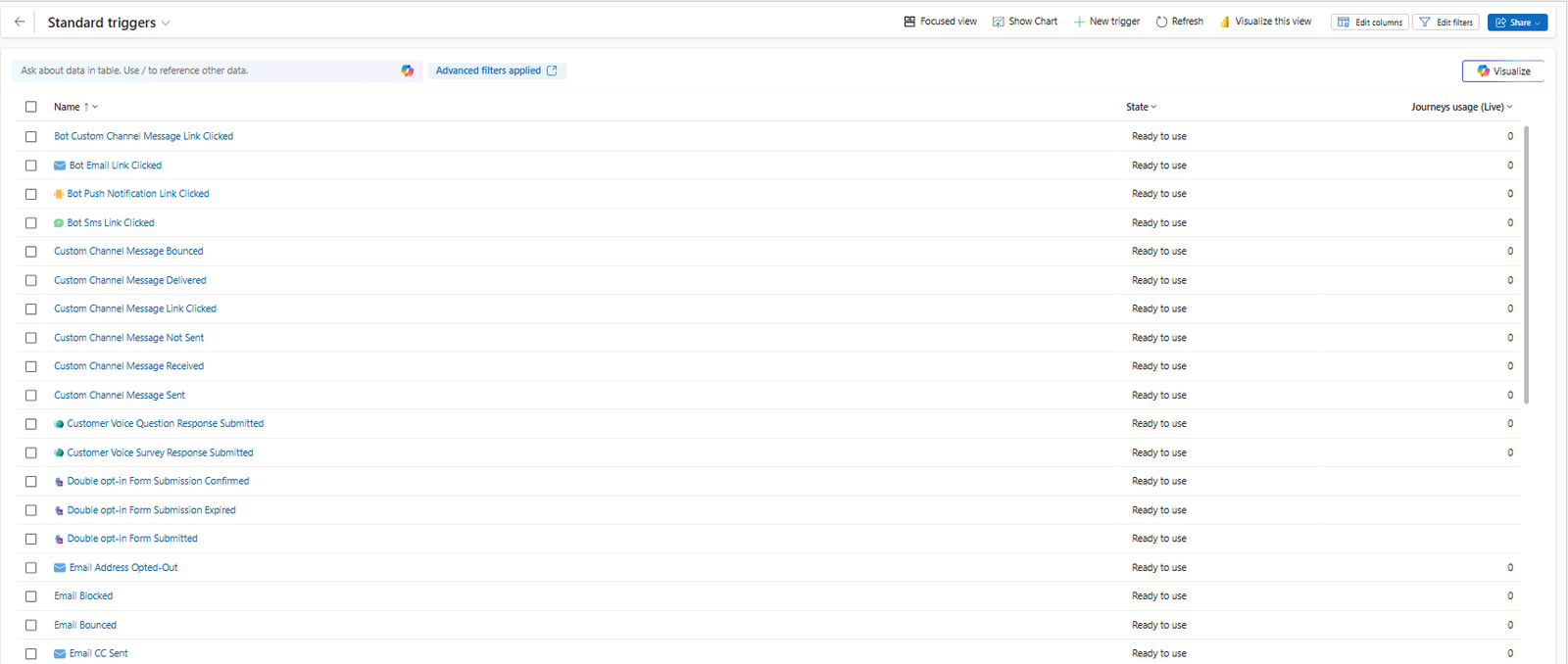Tick the select-all checkbox in header
Image resolution: width=1568 pixels, height=664 pixels.
[31, 107]
